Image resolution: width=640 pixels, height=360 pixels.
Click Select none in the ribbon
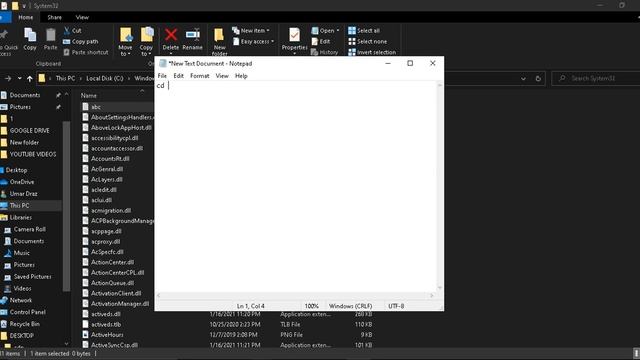pos(368,41)
